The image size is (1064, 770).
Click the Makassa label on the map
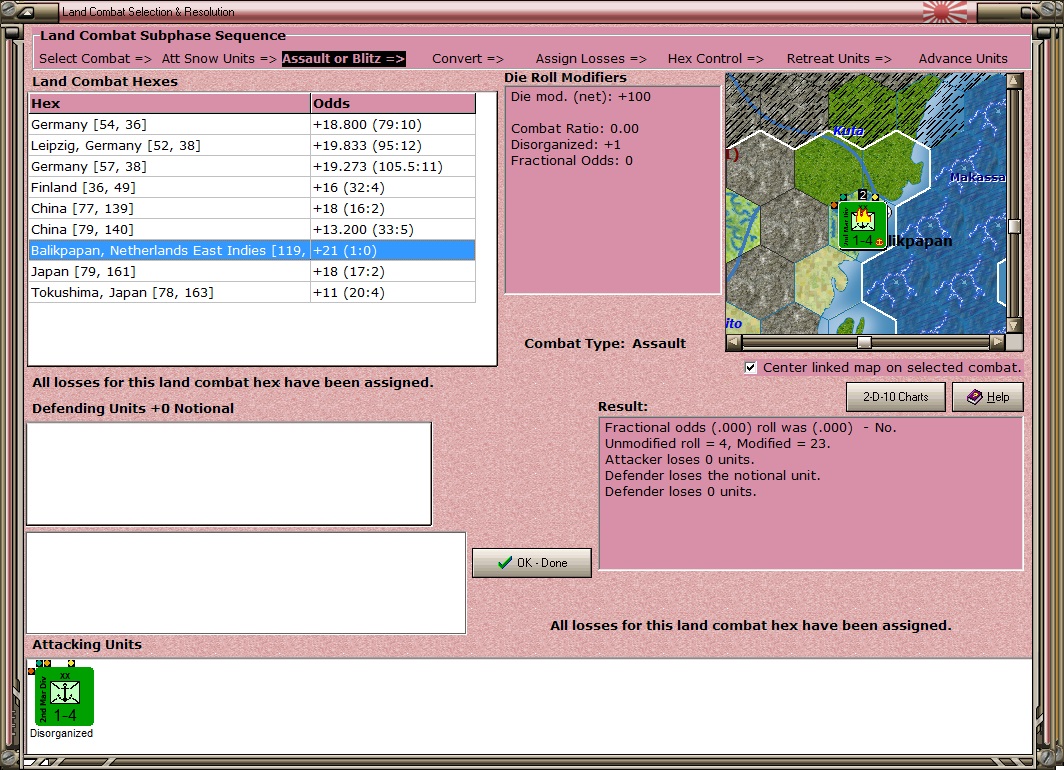click(x=977, y=177)
